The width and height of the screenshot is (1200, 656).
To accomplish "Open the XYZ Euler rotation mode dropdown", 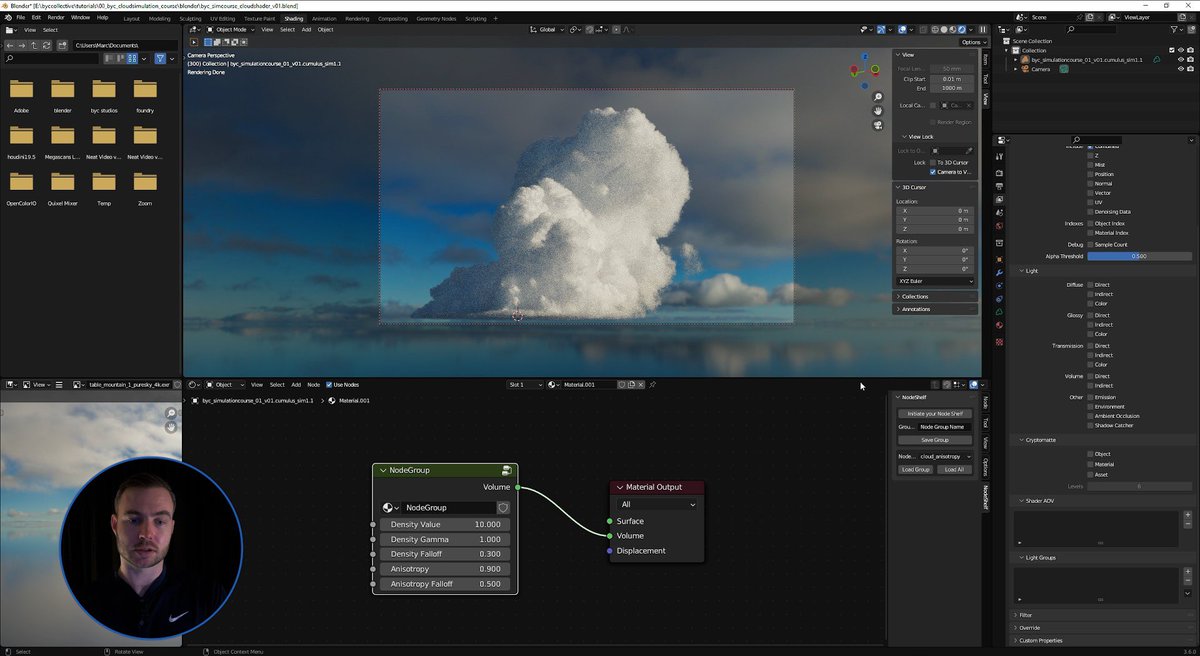I will (934, 280).
